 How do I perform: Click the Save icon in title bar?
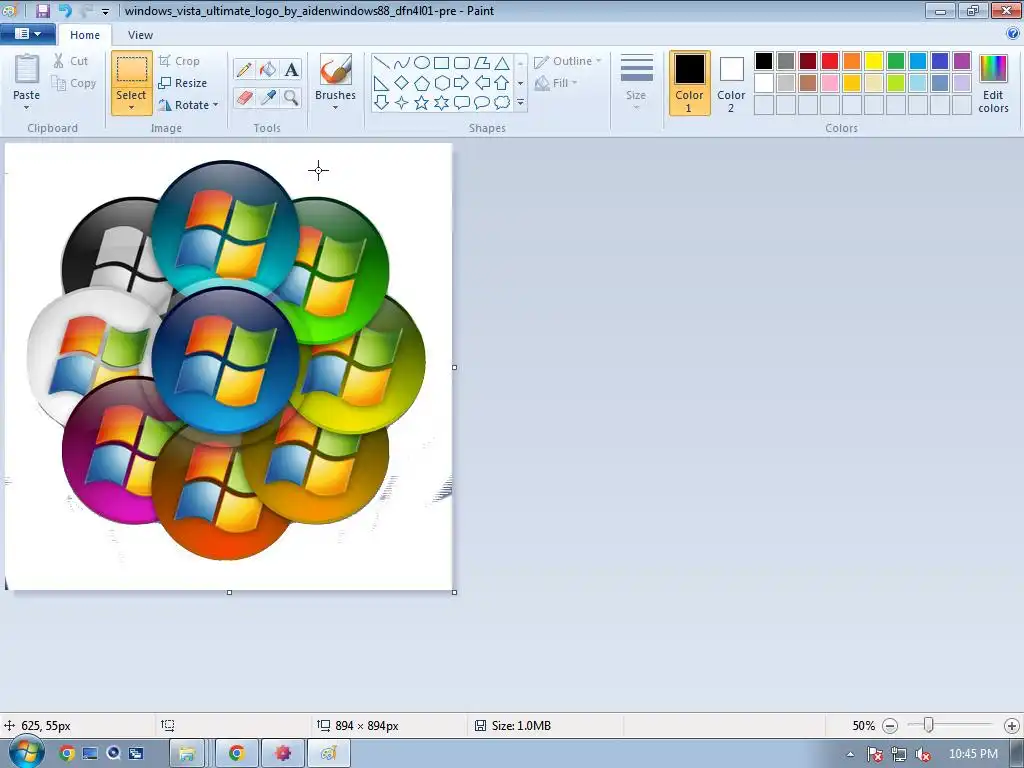pos(42,10)
